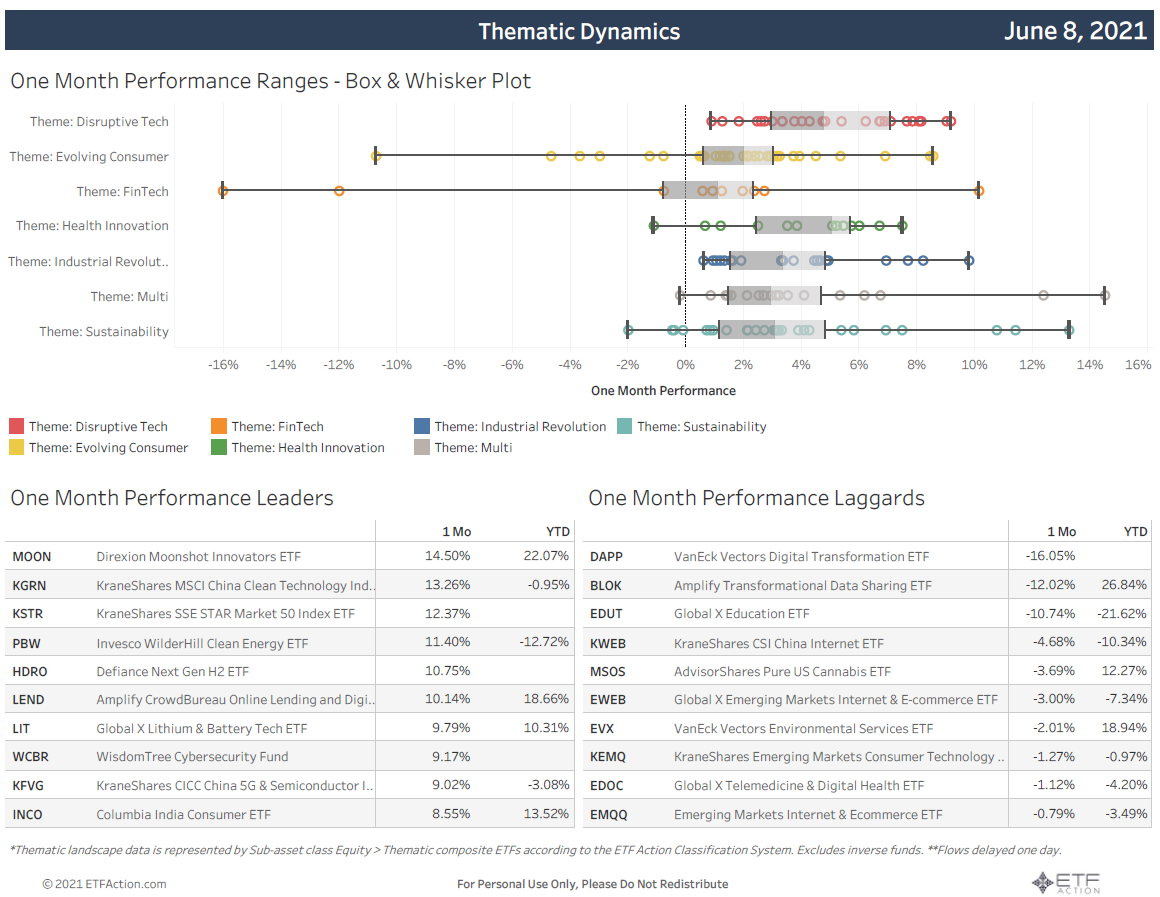Viewport: 1160px width, 897px height.
Task: Click the 26.84% YTD value for BLOK
Action: (1124, 585)
